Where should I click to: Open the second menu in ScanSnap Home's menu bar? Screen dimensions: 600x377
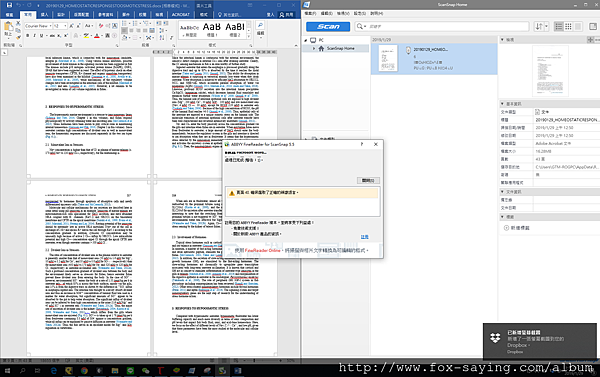tap(326, 13)
